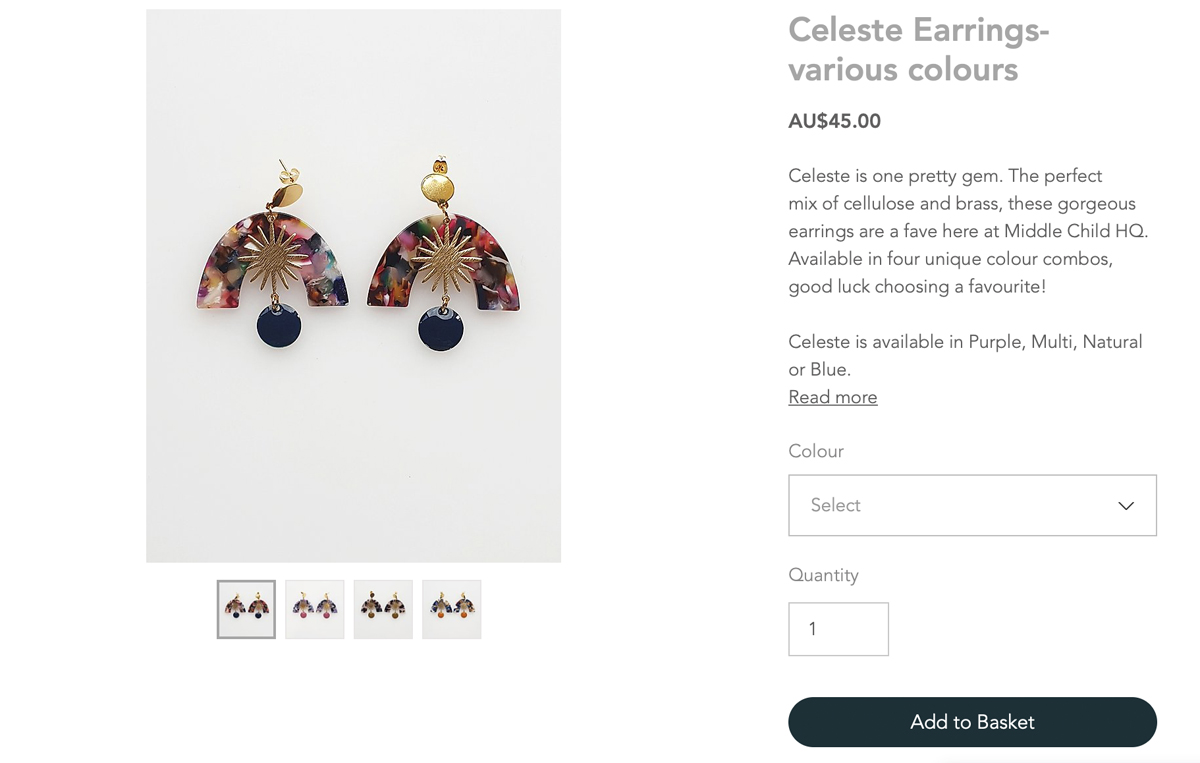The image size is (1200, 763).
Task: Click the AU$45.00 price text
Action: (x=834, y=121)
